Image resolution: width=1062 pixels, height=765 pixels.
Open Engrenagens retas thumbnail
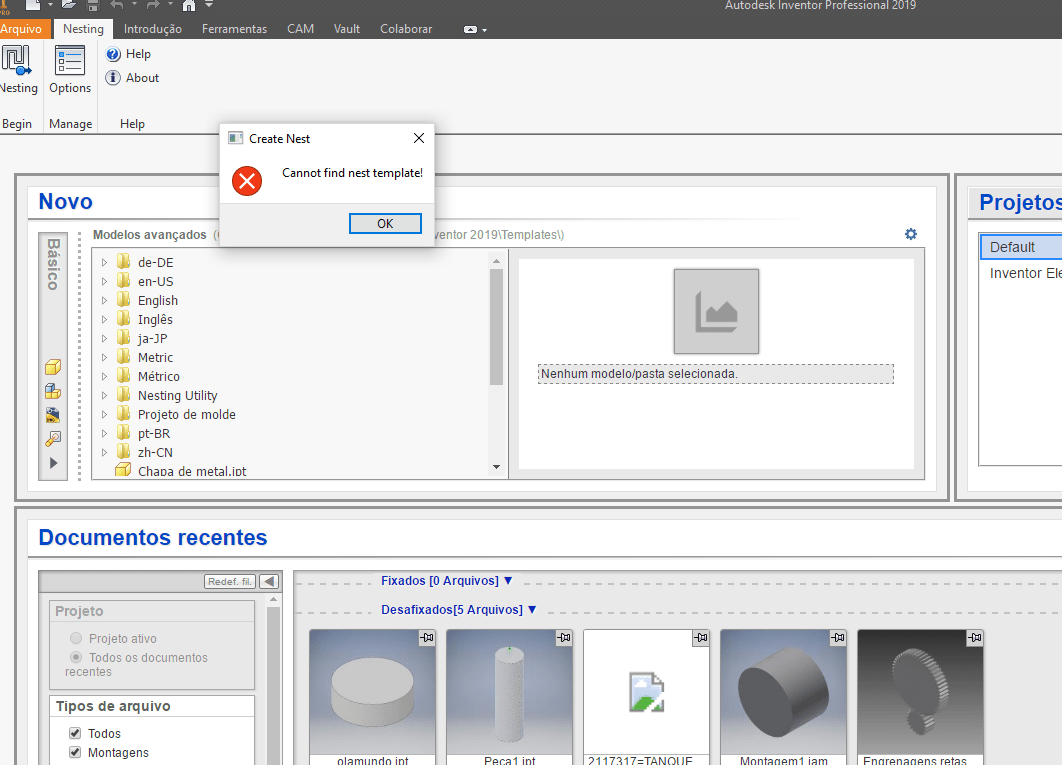(x=920, y=692)
